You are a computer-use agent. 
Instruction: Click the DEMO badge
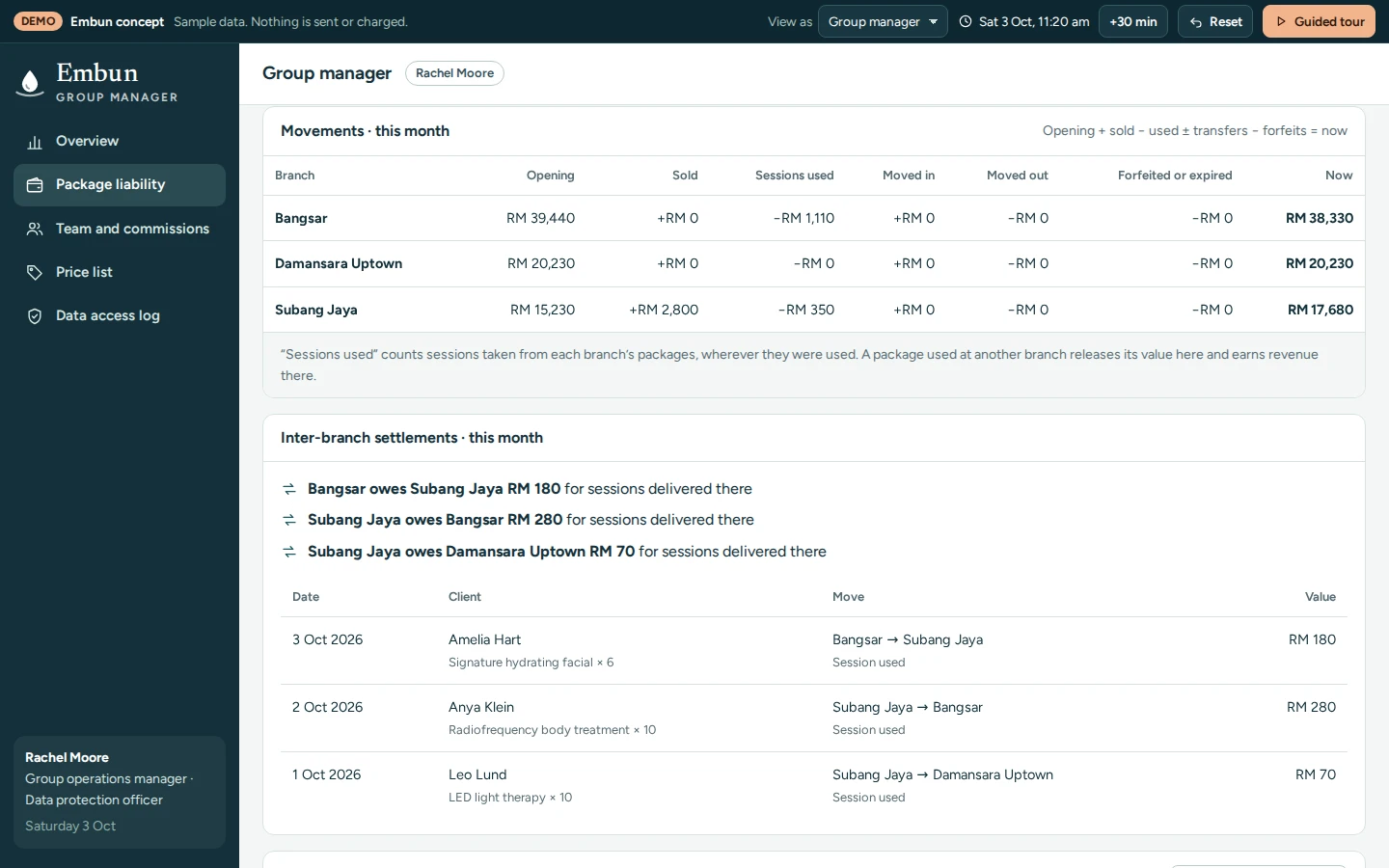(39, 21)
